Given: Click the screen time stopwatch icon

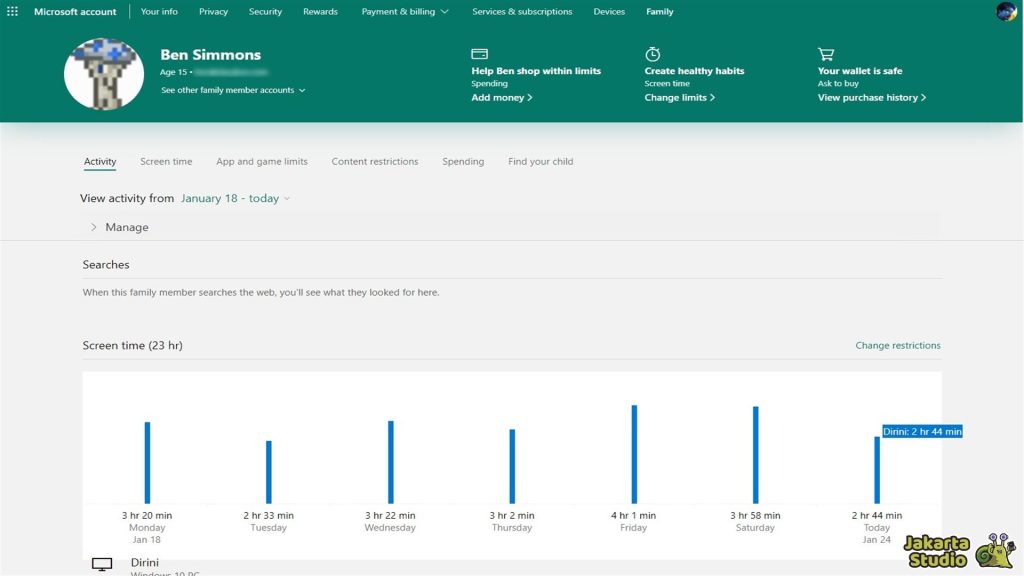Looking at the screenshot, I should (653, 54).
